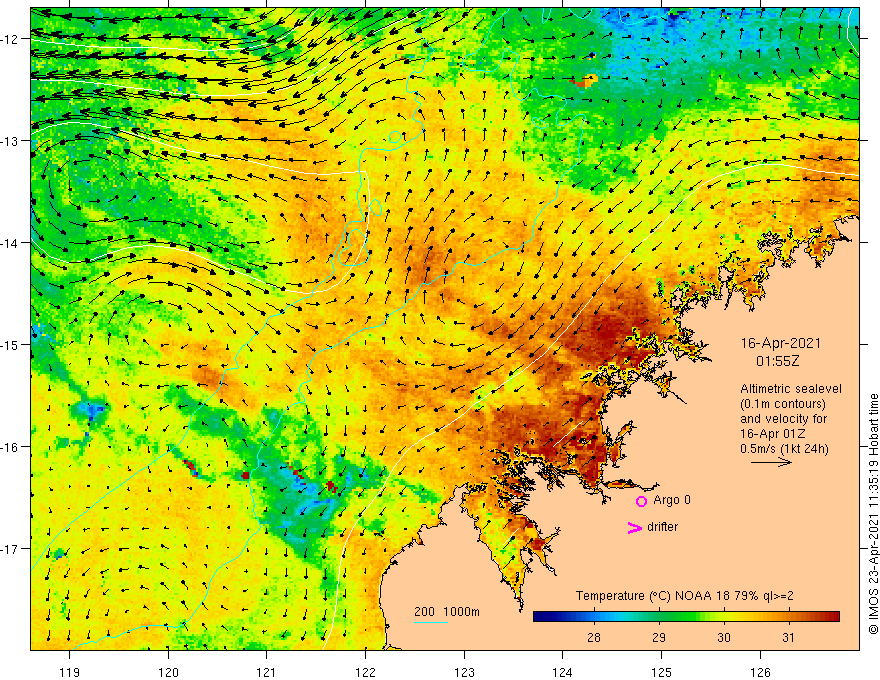Click the 'Altimetric sealevel' text line
Viewport: 880px width, 680px height.
791,389
